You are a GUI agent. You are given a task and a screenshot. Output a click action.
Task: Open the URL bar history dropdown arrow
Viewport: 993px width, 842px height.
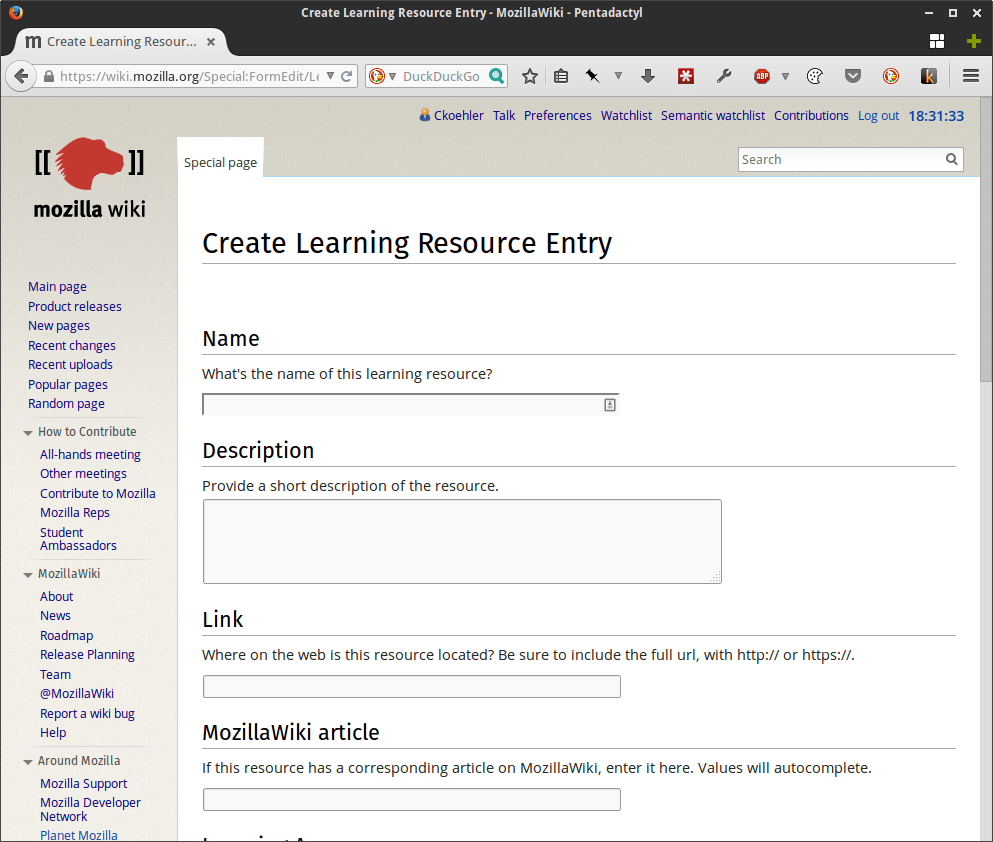[x=330, y=76]
